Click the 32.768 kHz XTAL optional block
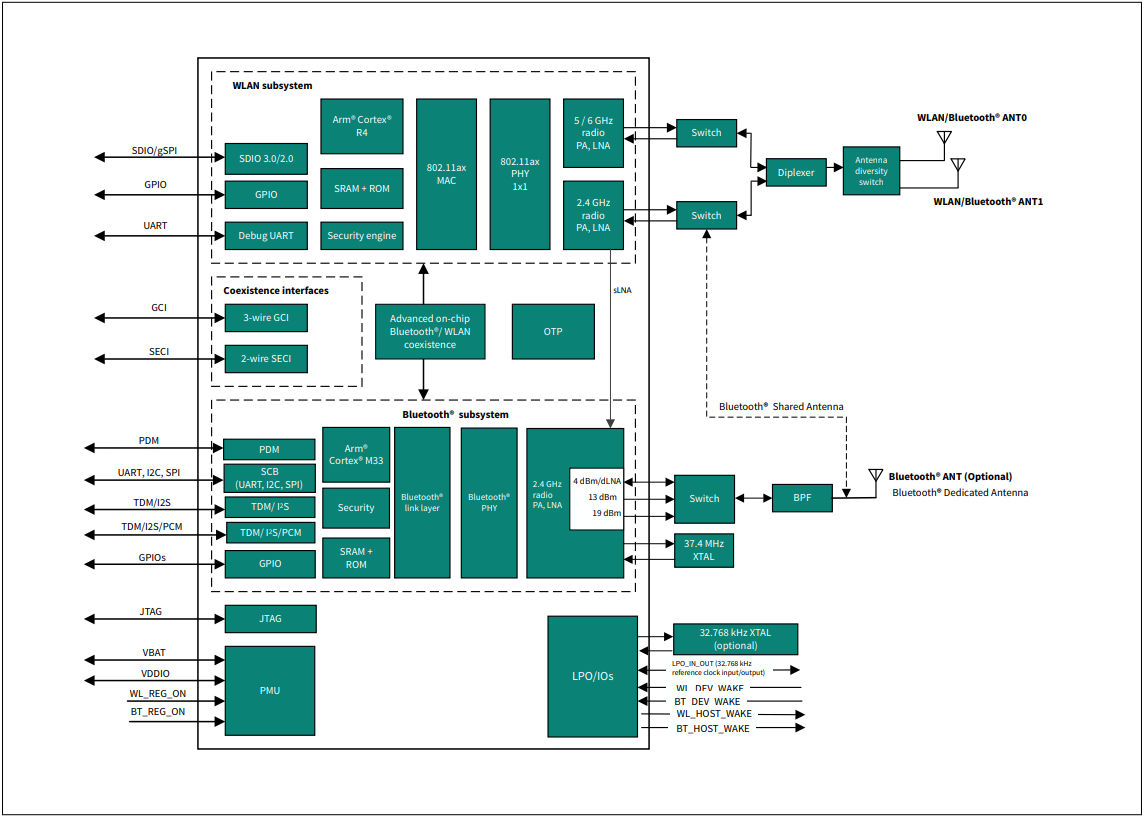This screenshot has height=816, width=1144. coord(737,637)
